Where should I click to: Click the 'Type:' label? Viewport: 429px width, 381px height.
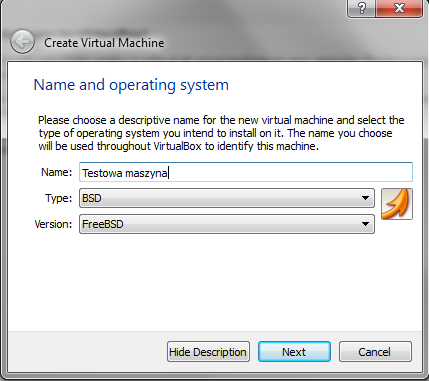(x=59, y=198)
